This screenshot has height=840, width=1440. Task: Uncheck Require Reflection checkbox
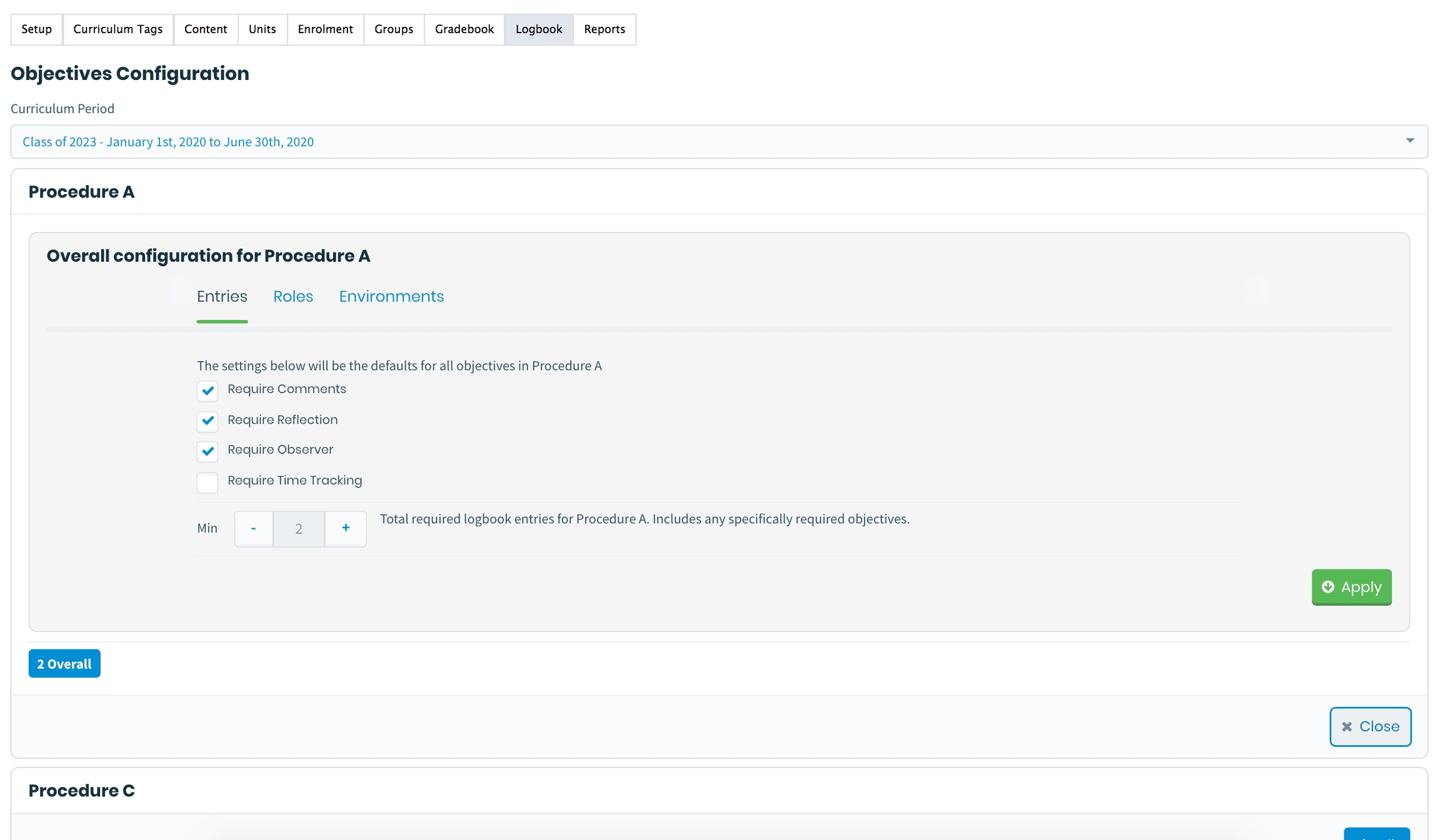207,421
